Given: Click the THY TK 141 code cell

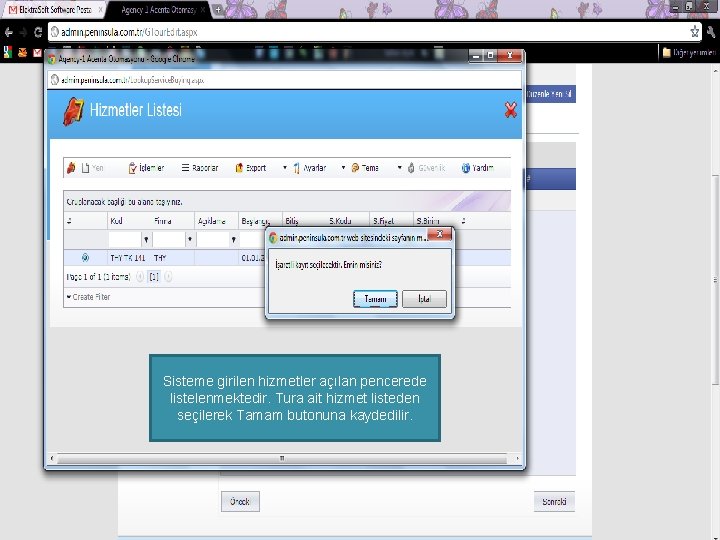Looking at the screenshot, I should click(x=128, y=258).
